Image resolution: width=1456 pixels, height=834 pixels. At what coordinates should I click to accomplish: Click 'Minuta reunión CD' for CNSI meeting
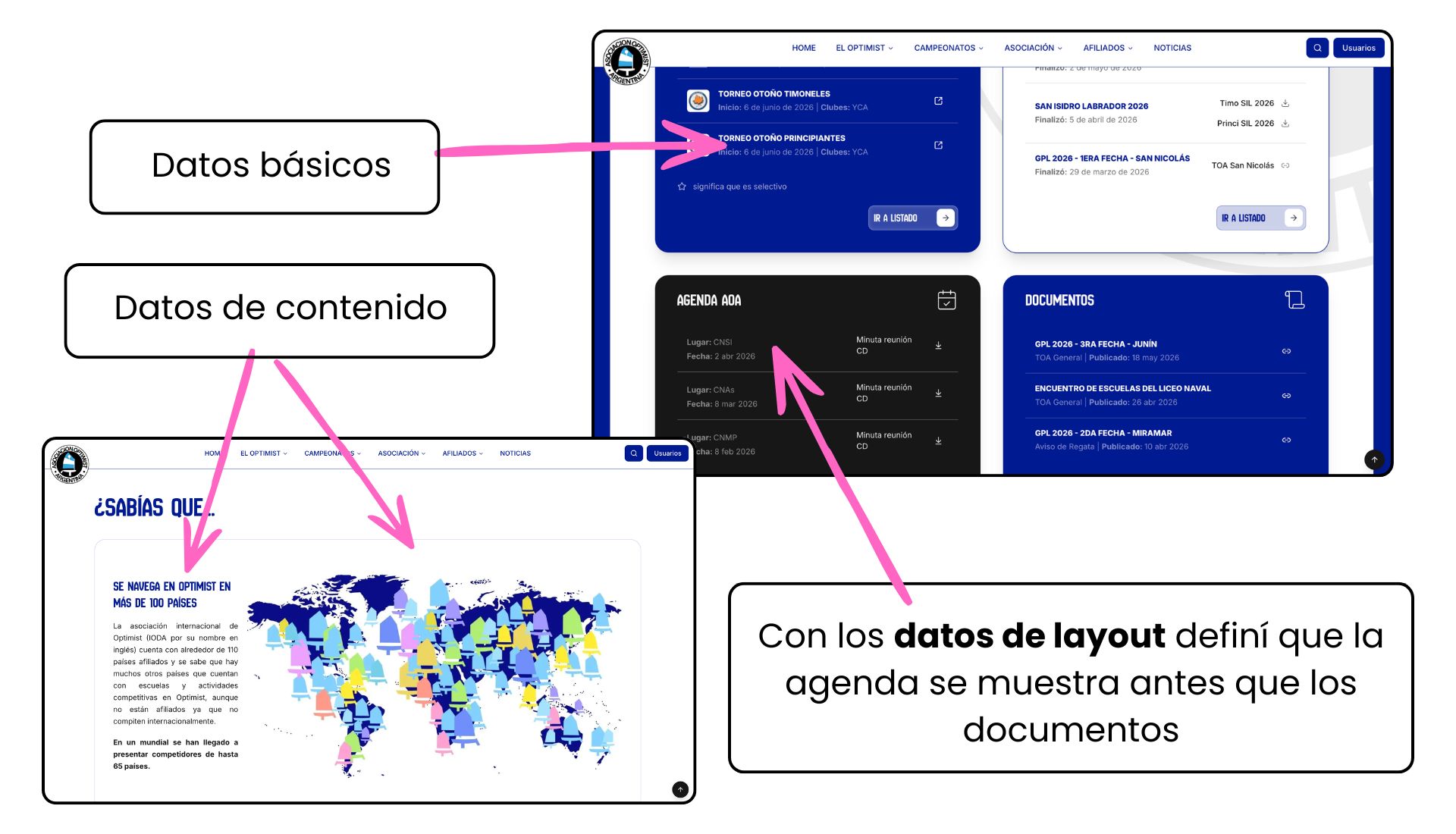pyautogui.click(x=883, y=346)
